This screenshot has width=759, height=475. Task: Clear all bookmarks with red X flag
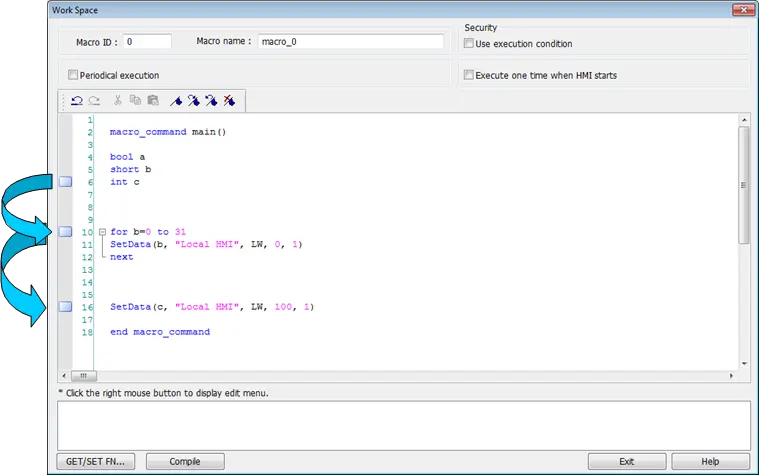pos(229,101)
